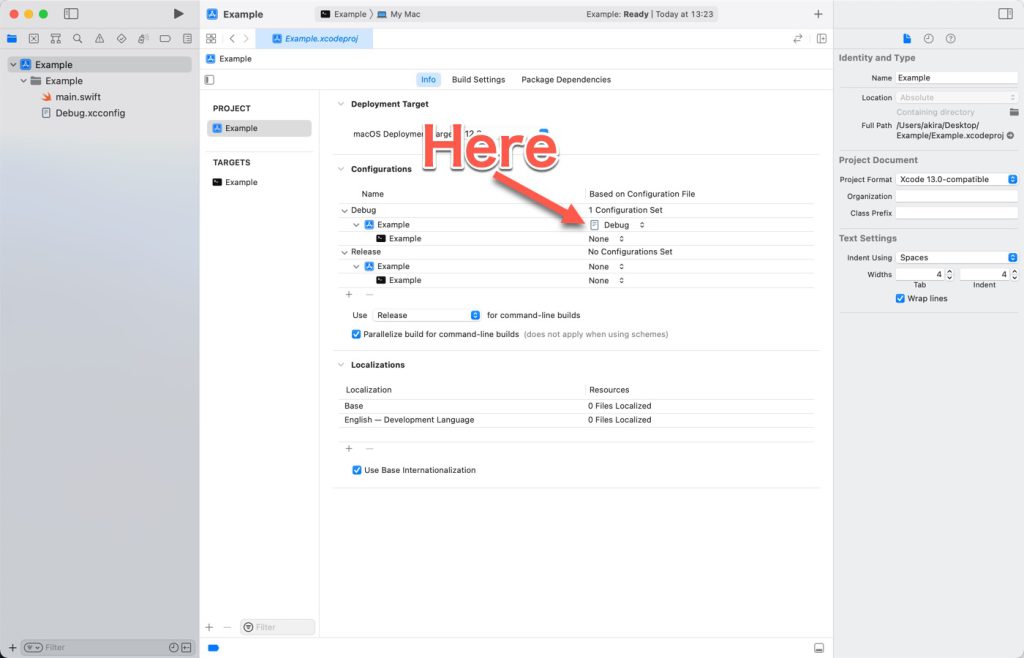Toggle Use Base Internationalization checkbox
1024x658 pixels.
pyautogui.click(x=357, y=470)
